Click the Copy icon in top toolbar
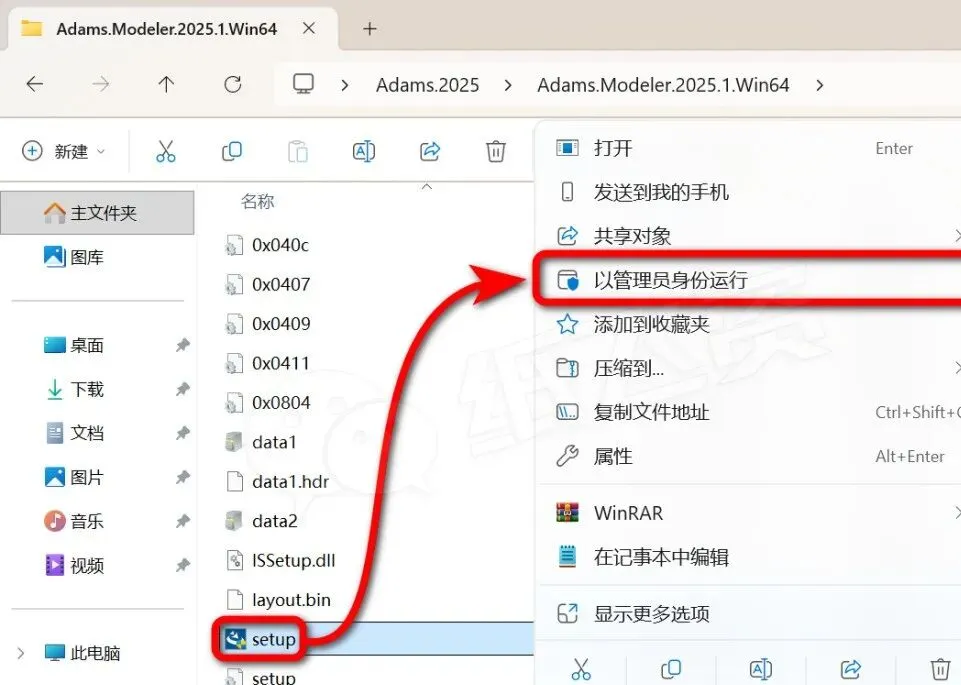Viewport: 961px width, 685px height. (x=232, y=151)
